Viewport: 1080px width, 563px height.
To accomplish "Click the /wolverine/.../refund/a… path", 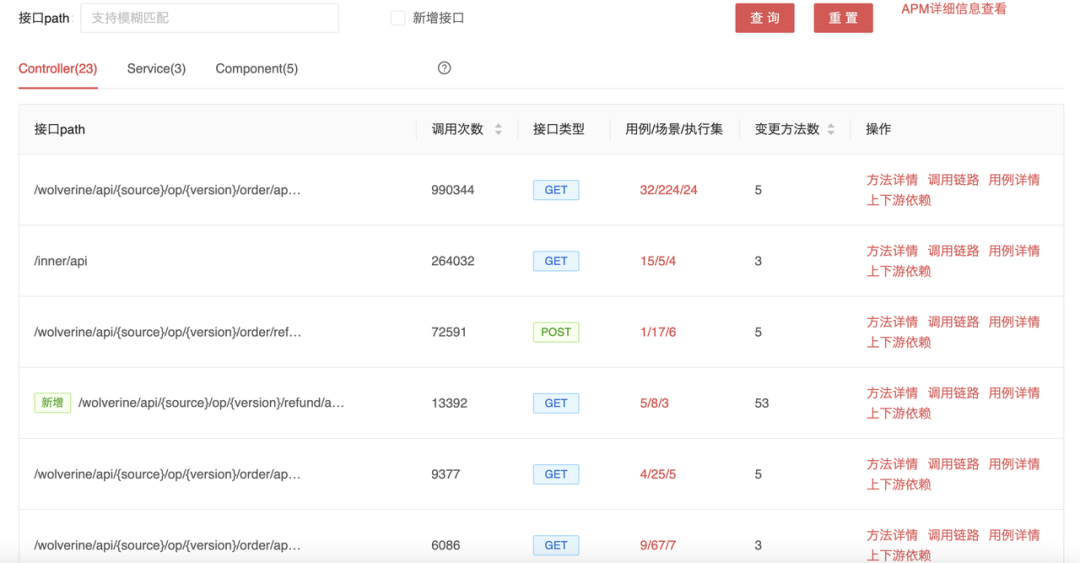I will tap(211, 403).
